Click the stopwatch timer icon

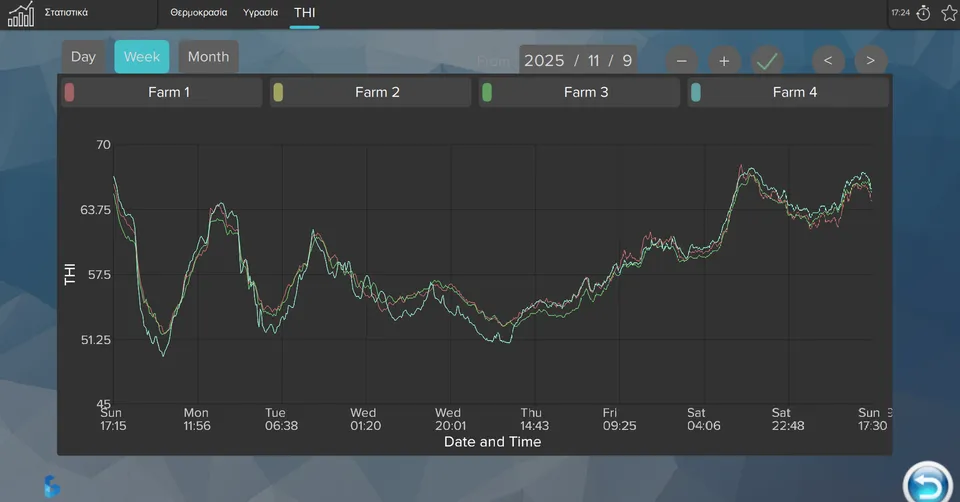click(923, 13)
